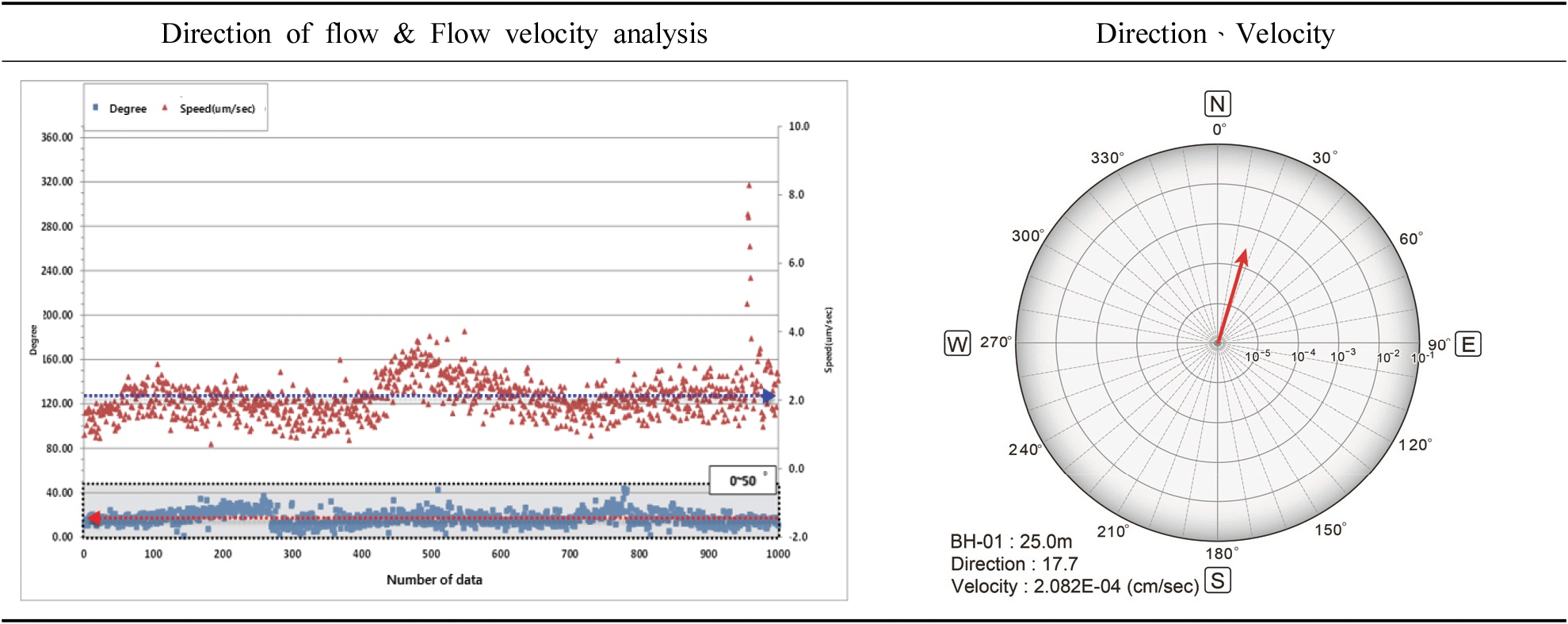
Task: Click the 240.00 degree axis value
Action: tap(57, 270)
